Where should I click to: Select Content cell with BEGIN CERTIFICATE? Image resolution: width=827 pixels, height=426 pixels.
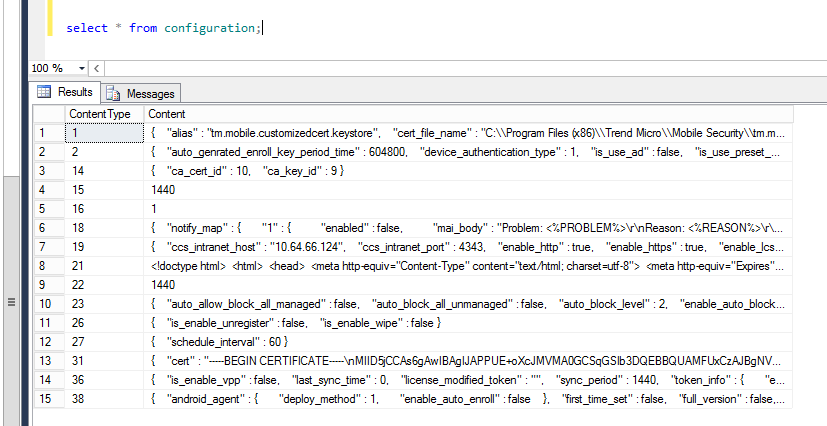pos(468,361)
